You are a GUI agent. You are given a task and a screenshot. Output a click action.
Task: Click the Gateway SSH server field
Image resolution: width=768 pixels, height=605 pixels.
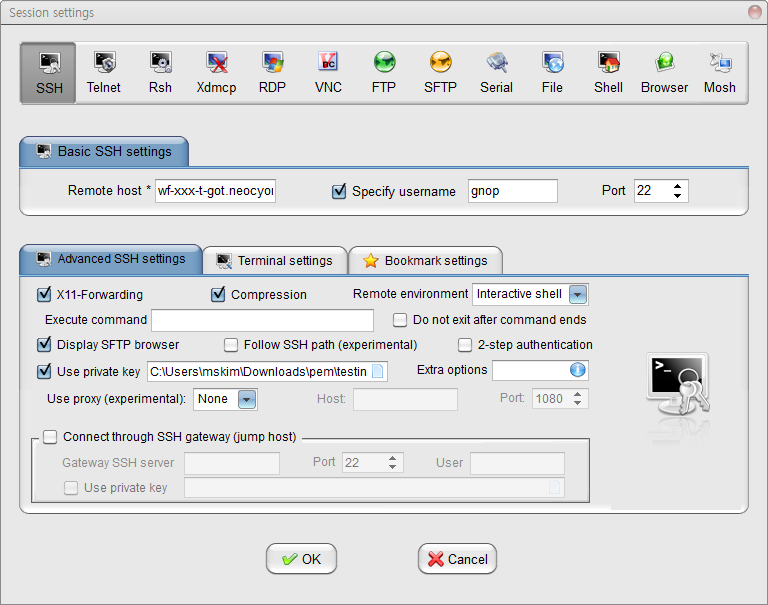[x=232, y=463]
